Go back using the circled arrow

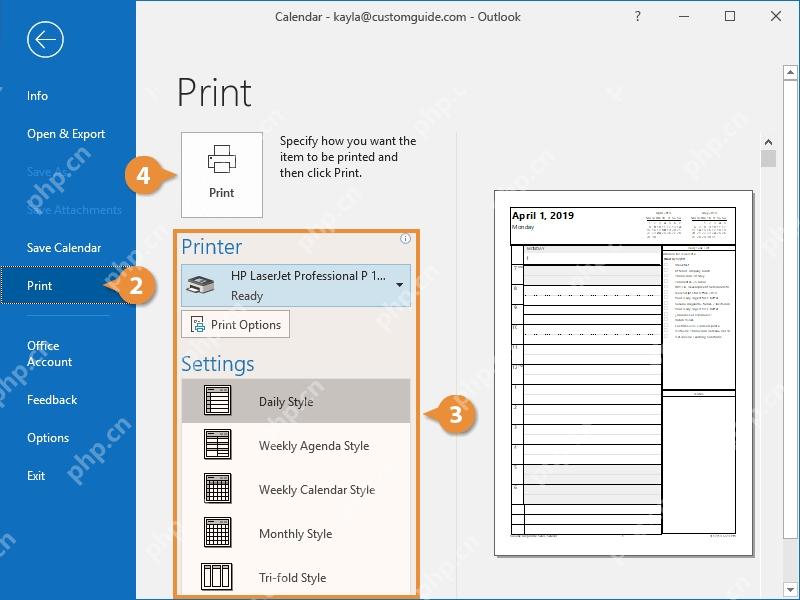point(45,39)
